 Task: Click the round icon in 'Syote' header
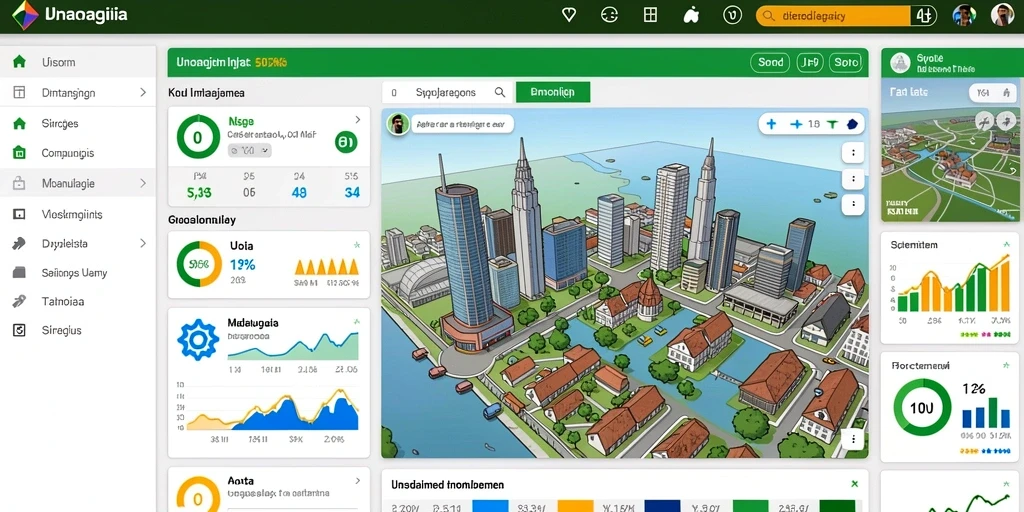[x=900, y=63]
